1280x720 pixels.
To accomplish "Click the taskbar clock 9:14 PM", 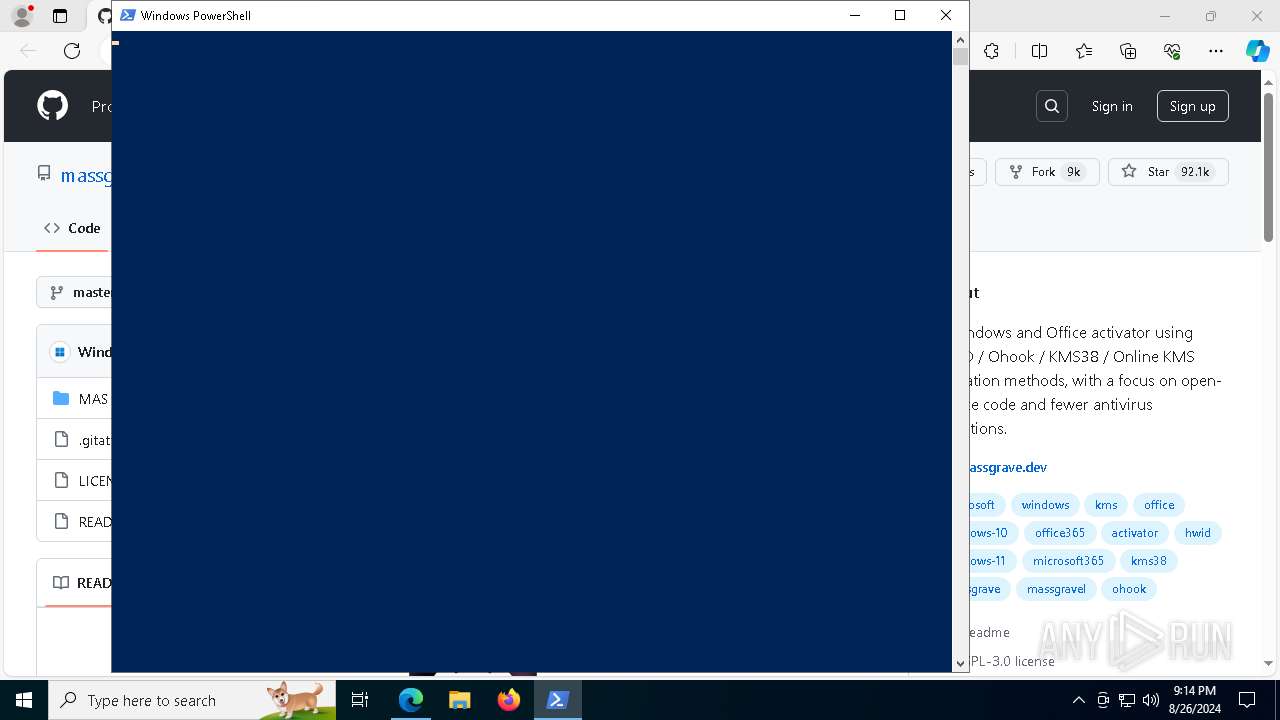I will click(1194, 700).
